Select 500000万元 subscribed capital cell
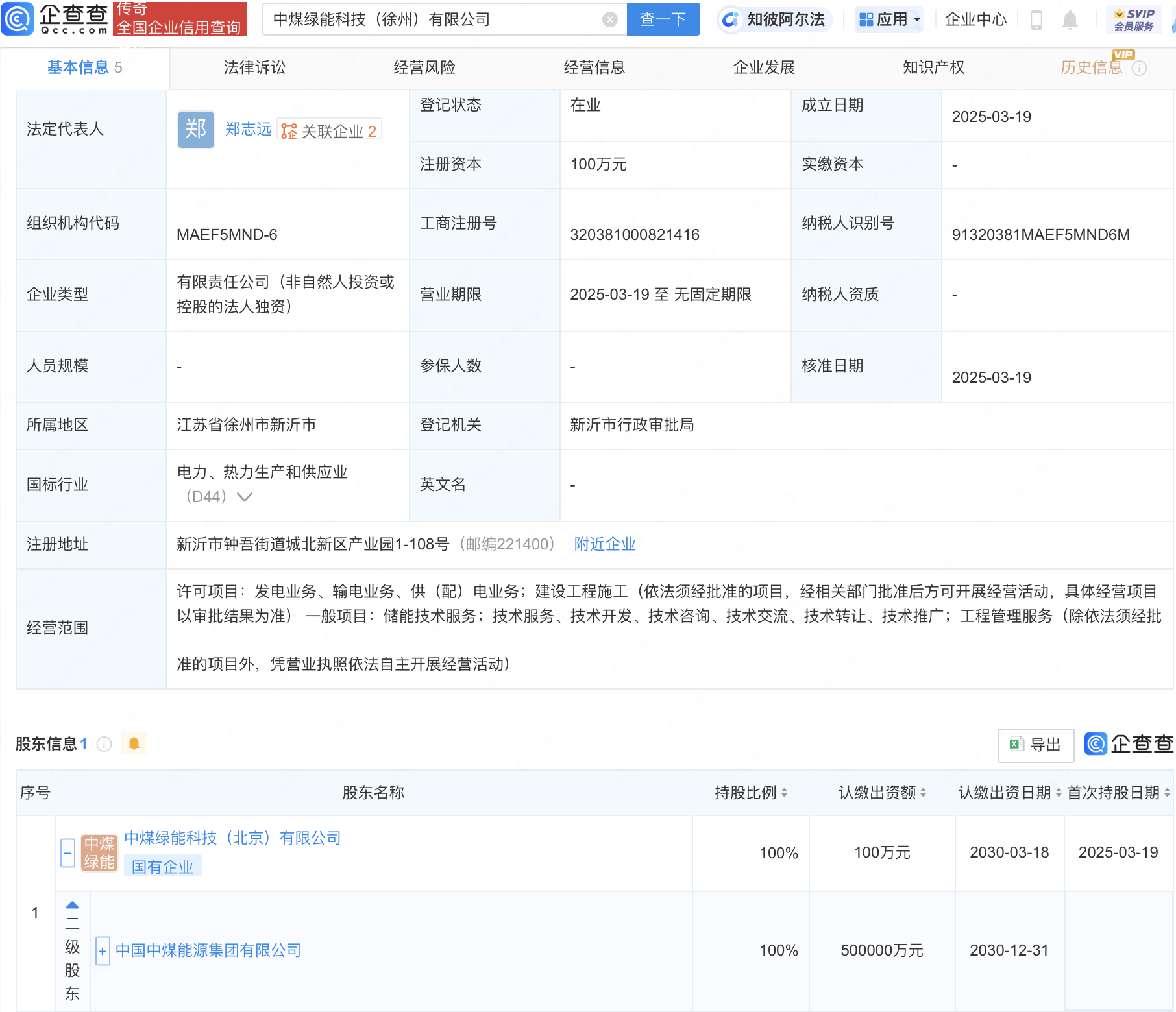Screen dimensions: 1176x1012 (882, 950)
